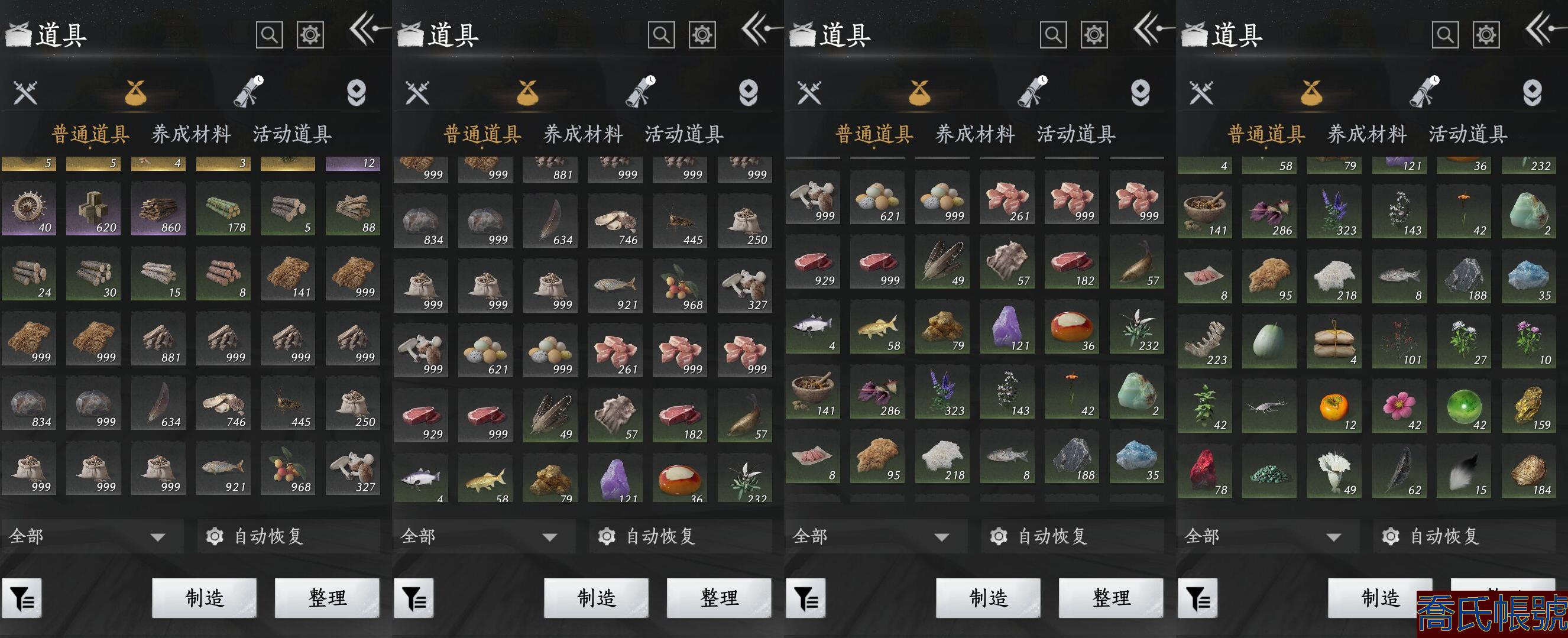
Task: Click the 整理 button in the leftmost panel
Action: pos(328,598)
